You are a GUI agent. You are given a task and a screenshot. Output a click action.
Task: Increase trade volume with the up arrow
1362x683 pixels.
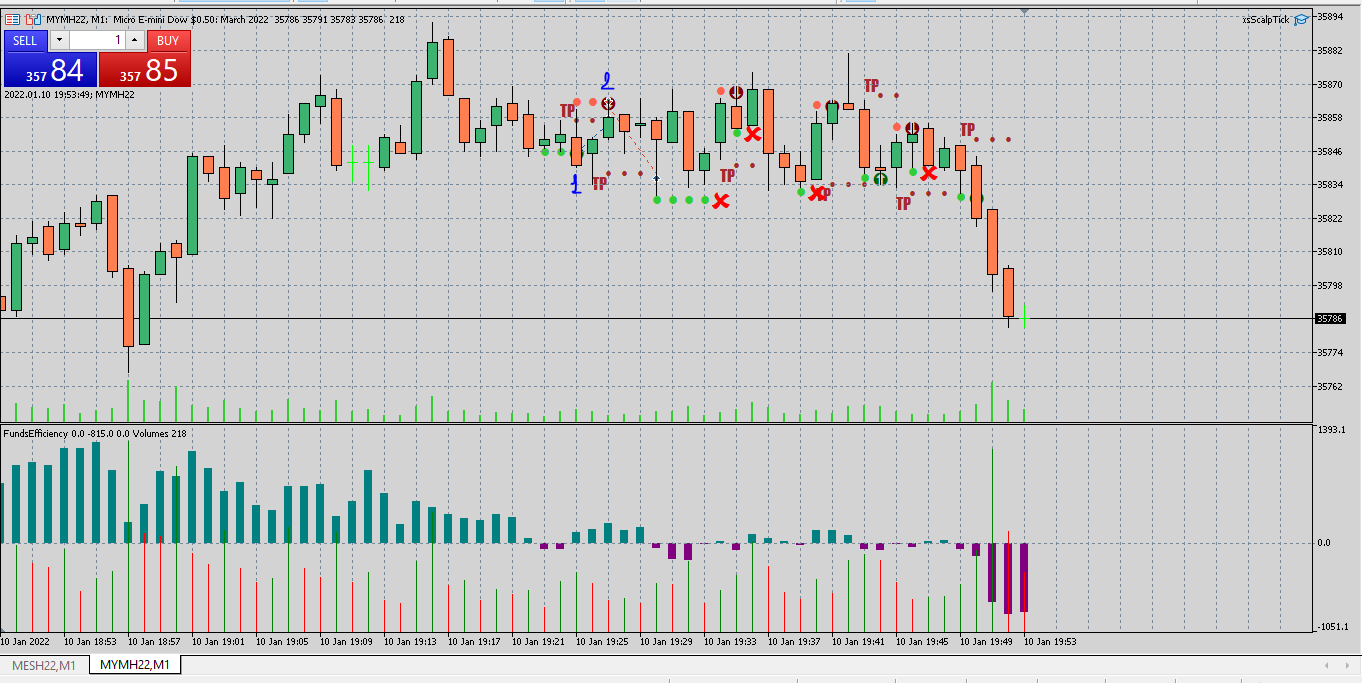point(136,40)
